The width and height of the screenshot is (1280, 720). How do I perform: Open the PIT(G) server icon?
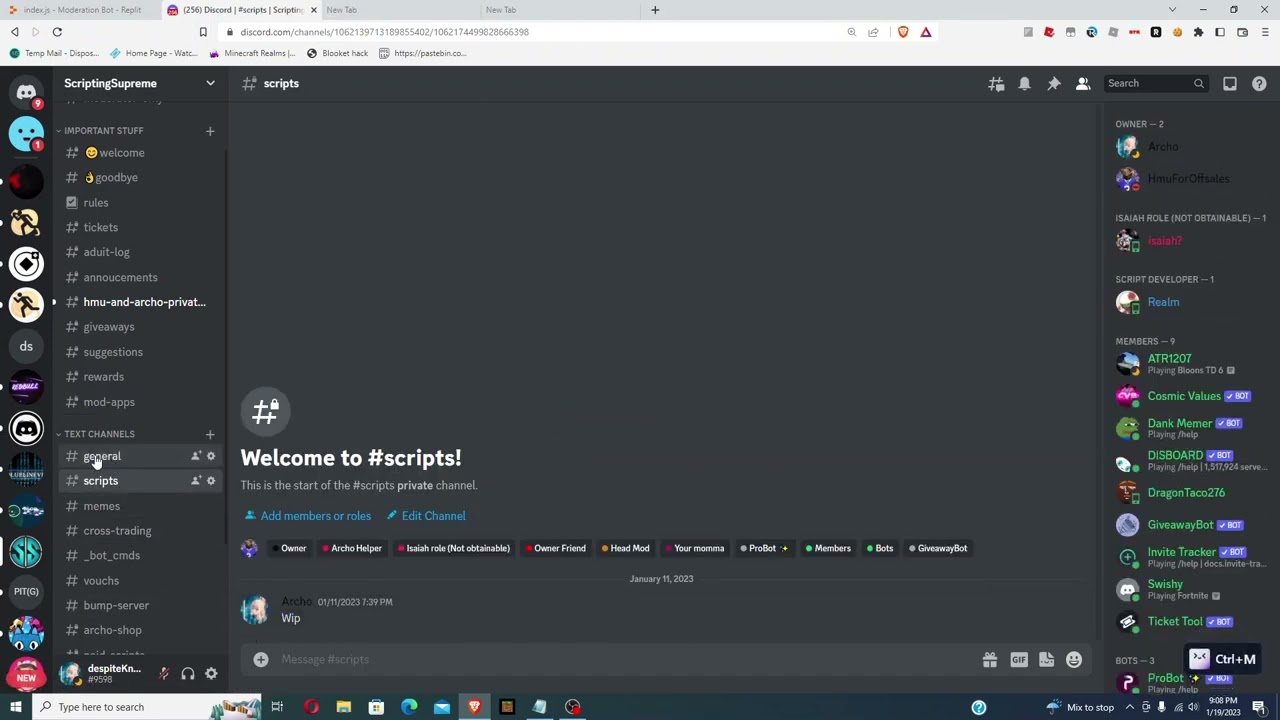point(26,592)
